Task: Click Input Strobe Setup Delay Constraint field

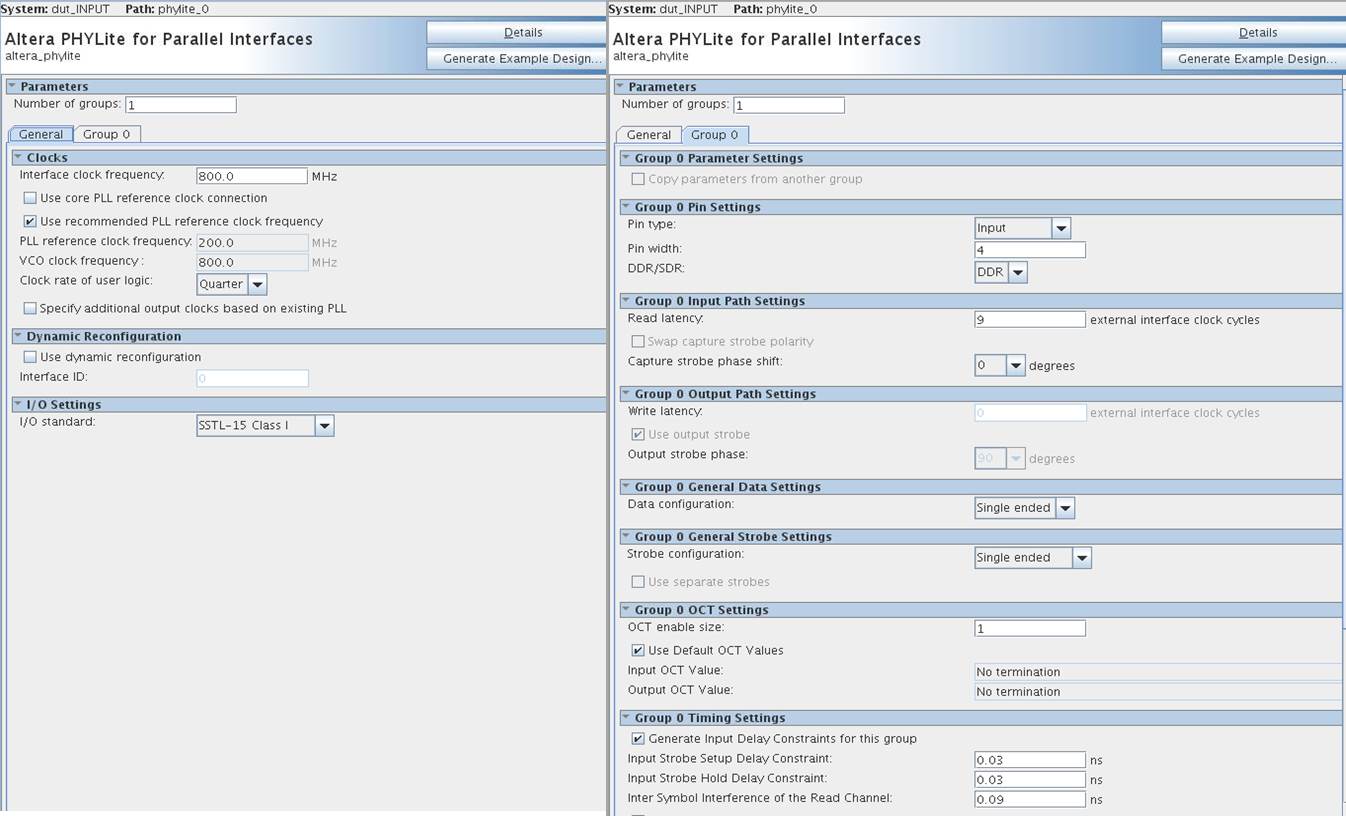Action: click(1030, 760)
